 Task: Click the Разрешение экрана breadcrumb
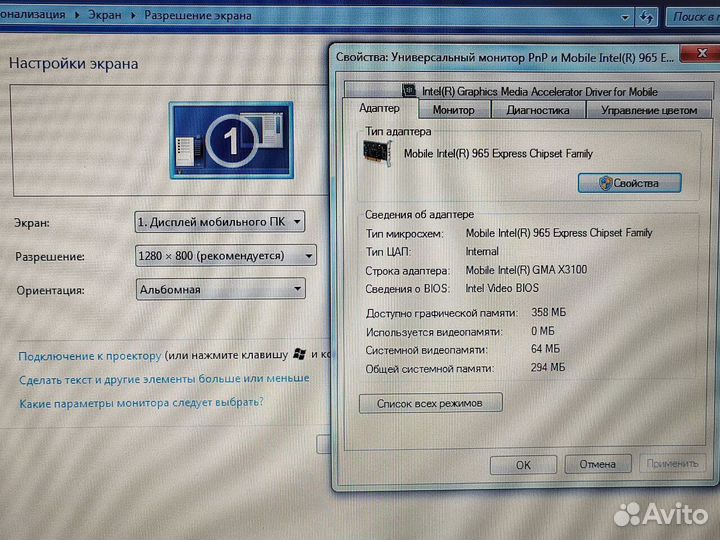coord(198,16)
